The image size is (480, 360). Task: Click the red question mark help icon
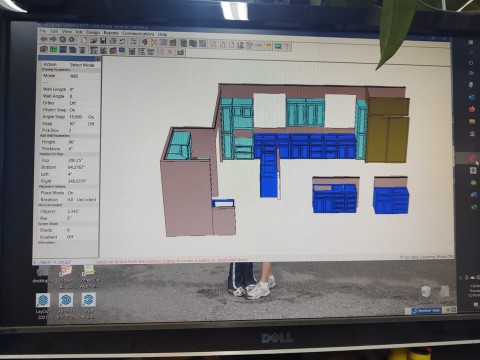coord(287,47)
